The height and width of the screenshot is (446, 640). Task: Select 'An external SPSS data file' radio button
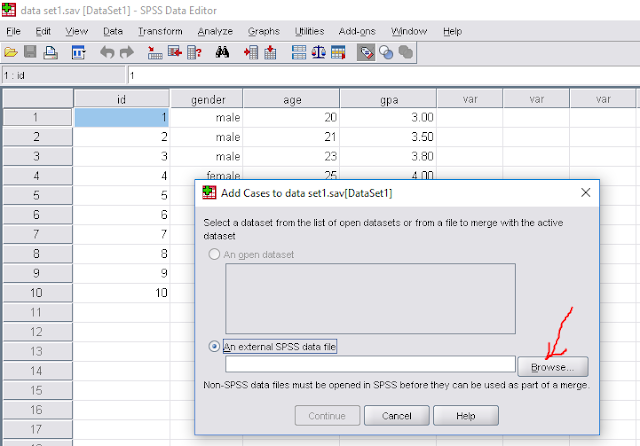click(214, 346)
